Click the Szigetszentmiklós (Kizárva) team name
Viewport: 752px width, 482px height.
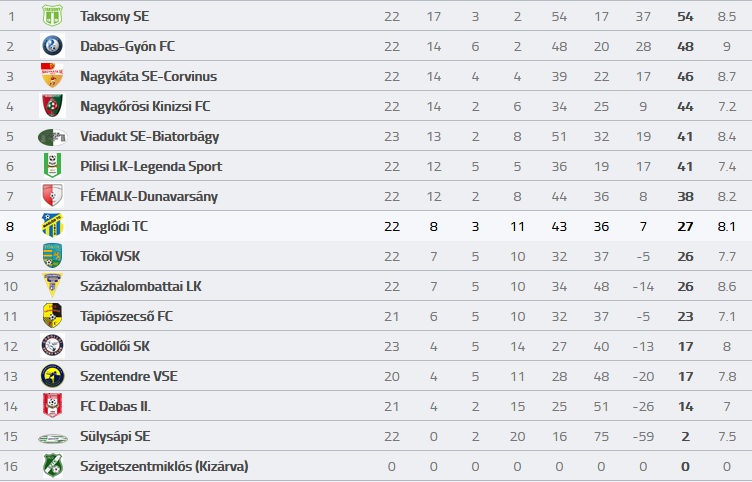click(164, 466)
